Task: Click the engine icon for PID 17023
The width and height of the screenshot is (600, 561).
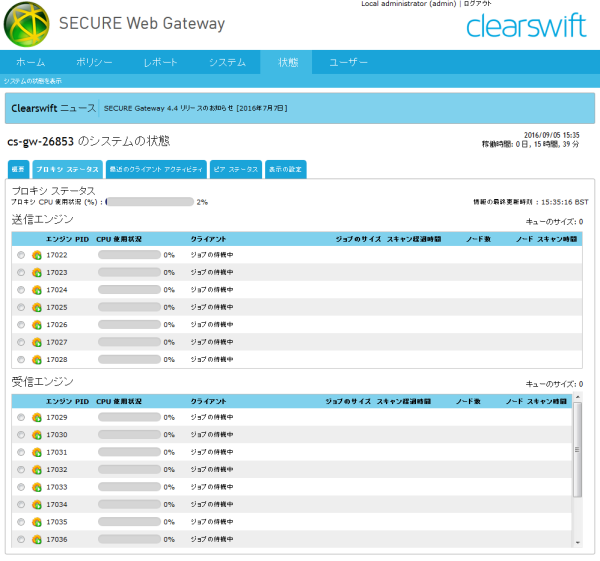Action: (37, 272)
